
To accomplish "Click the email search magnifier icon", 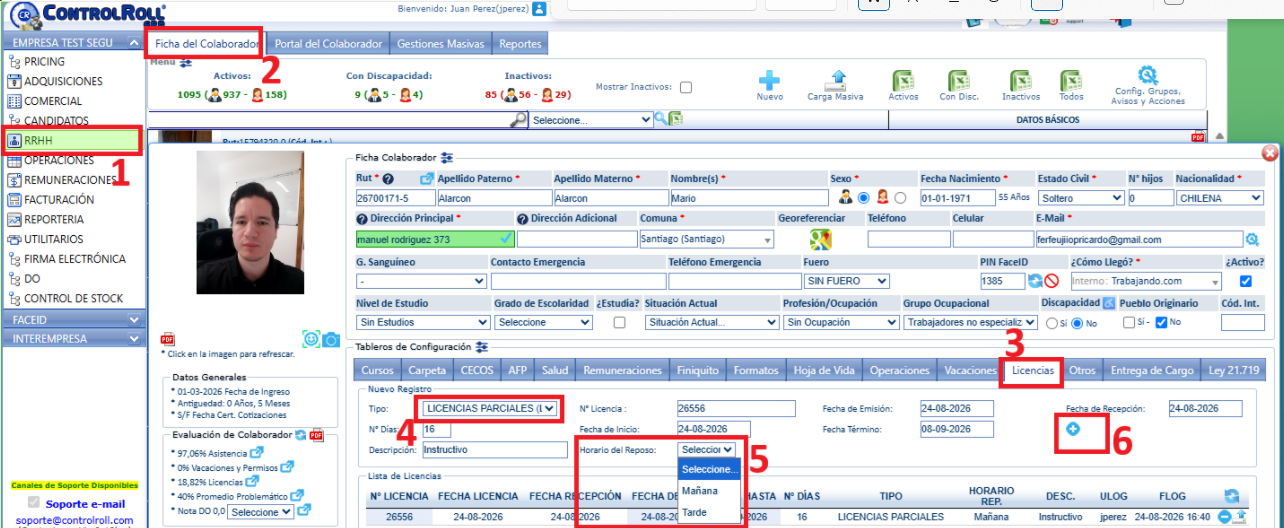I will (1252, 240).
